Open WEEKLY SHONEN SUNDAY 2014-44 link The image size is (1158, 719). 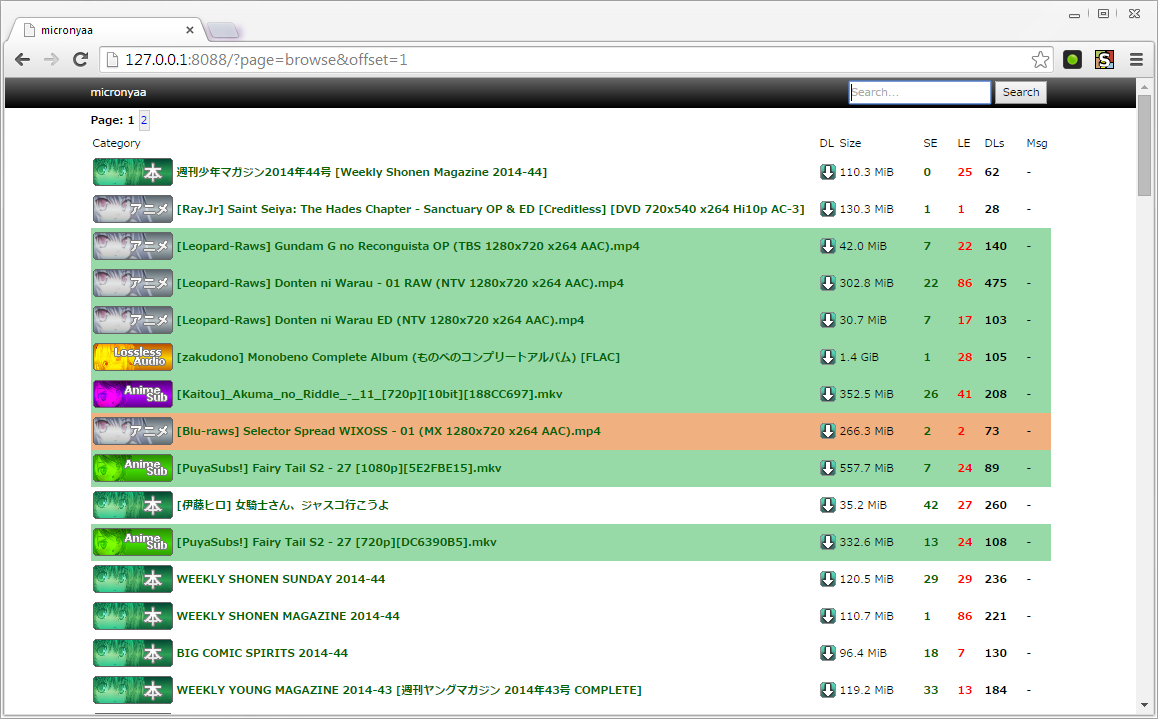tap(281, 579)
